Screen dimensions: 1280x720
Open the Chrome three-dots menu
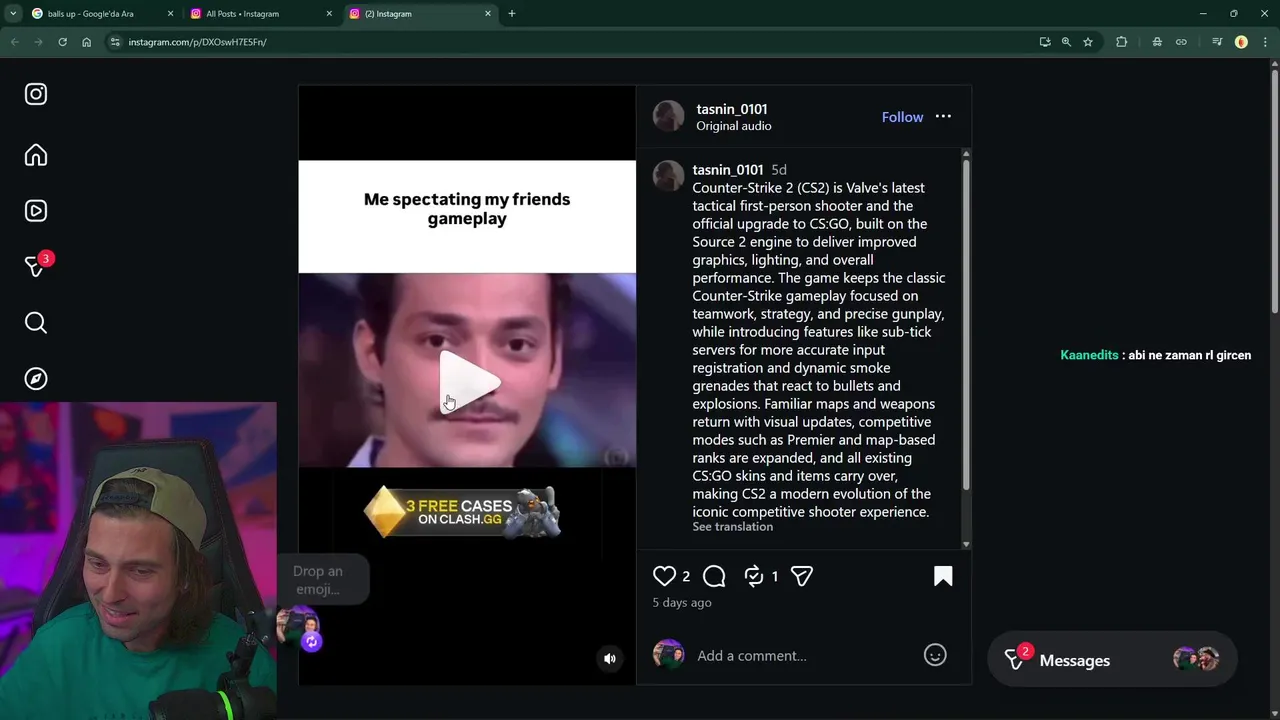pos(1264,42)
